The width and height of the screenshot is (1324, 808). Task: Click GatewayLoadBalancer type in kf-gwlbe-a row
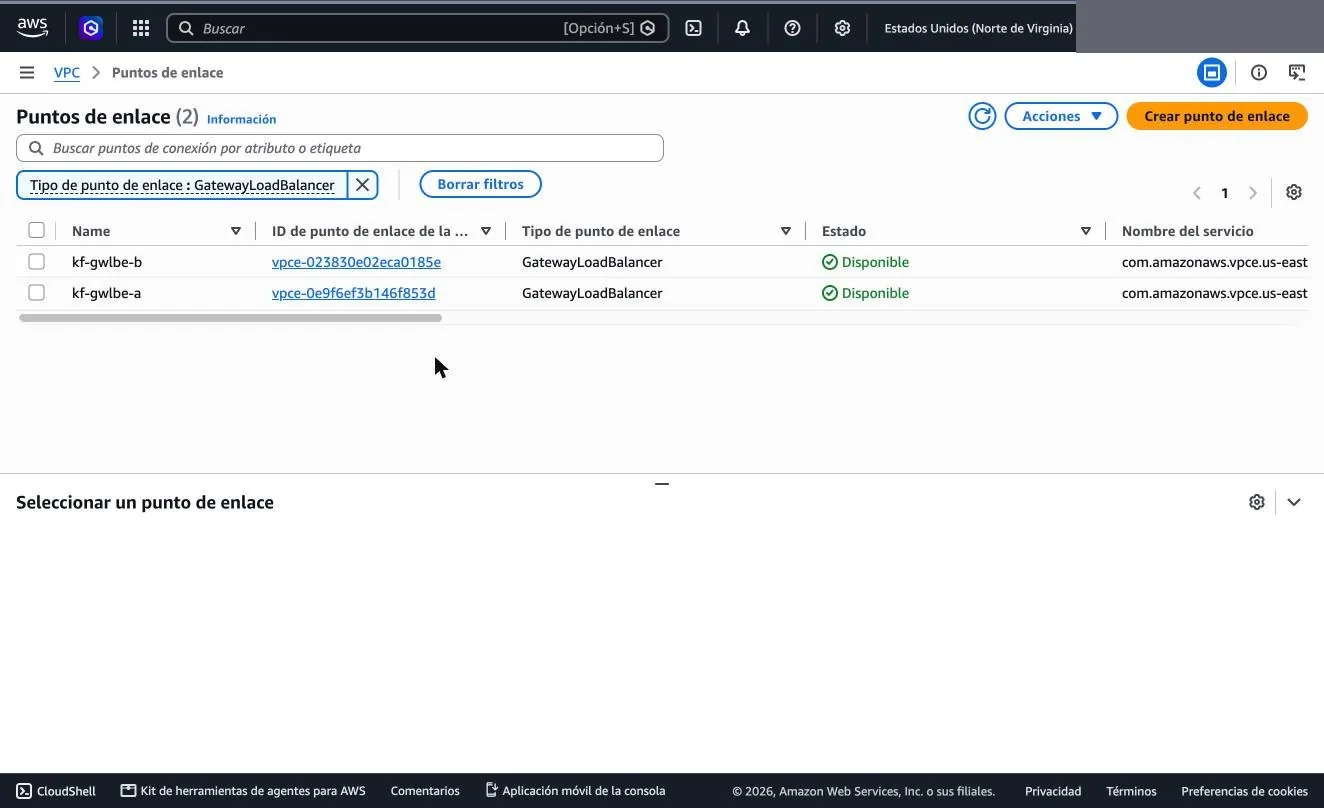(592, 293)
